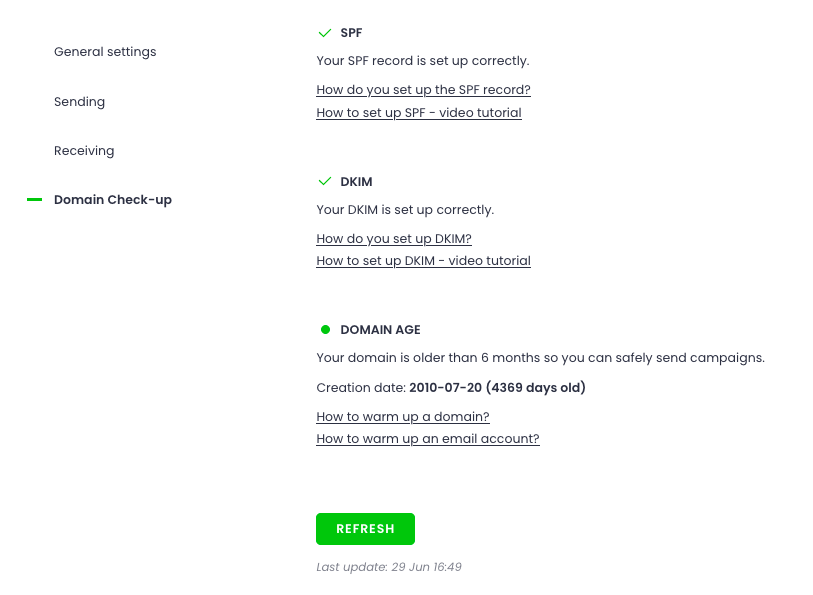813x595 pixels.
Task: Open the domain warm-up guide
Action: [402, 416]
